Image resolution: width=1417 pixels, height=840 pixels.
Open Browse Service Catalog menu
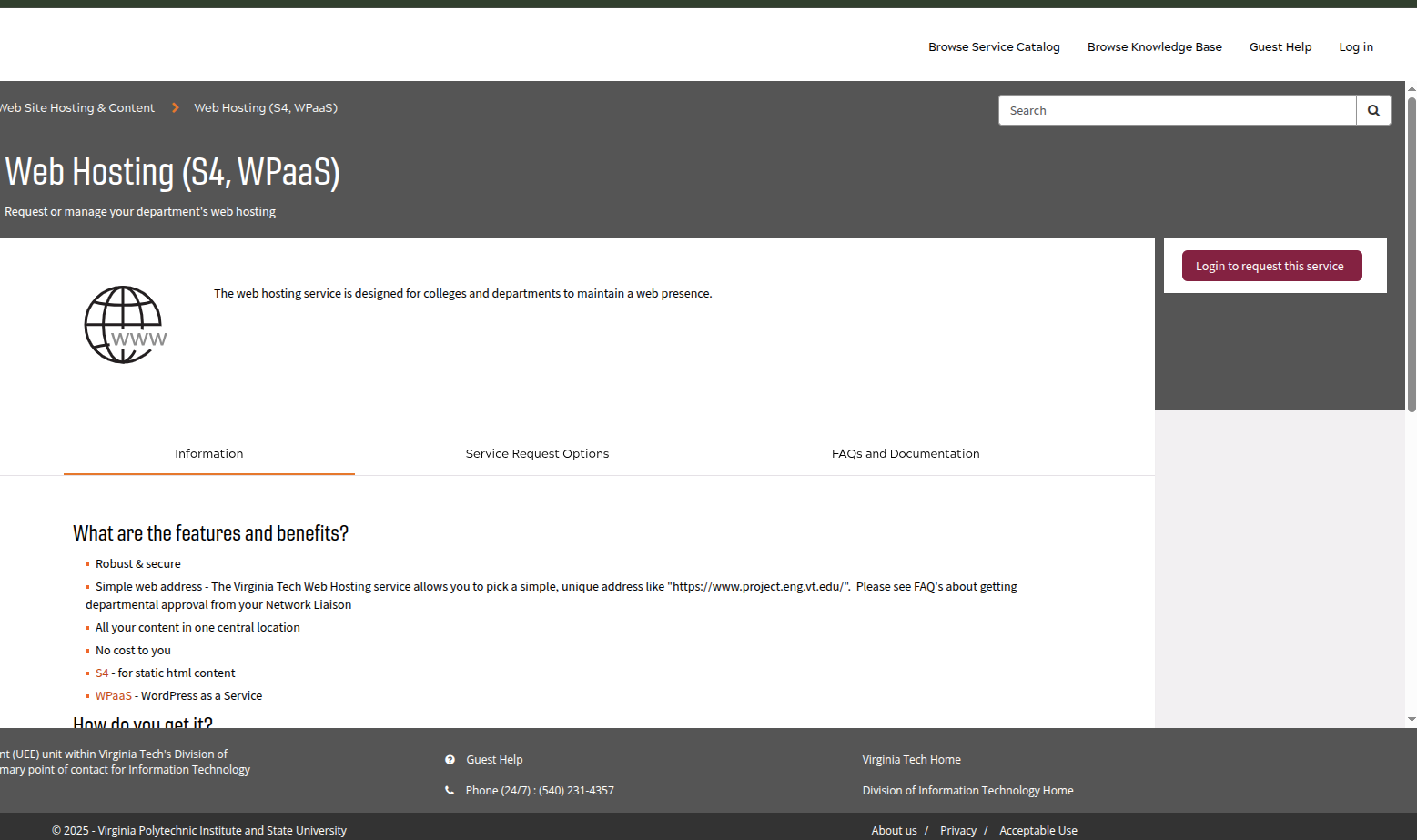tap(994, 47)
